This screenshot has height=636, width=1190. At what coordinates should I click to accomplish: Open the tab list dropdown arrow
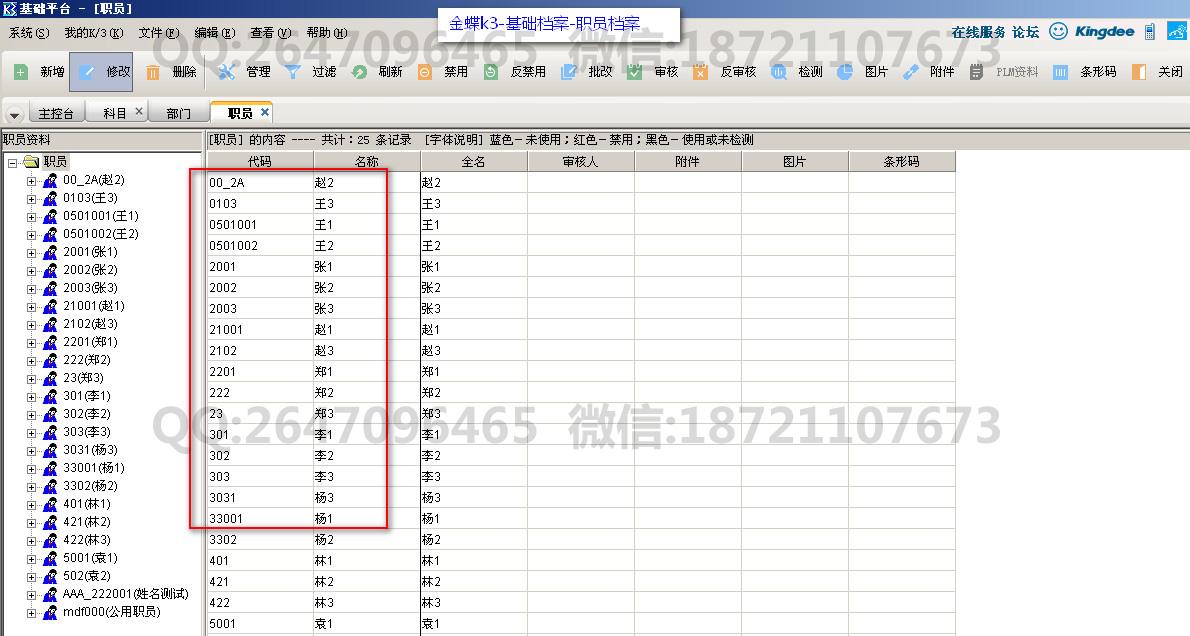(14, 115)
